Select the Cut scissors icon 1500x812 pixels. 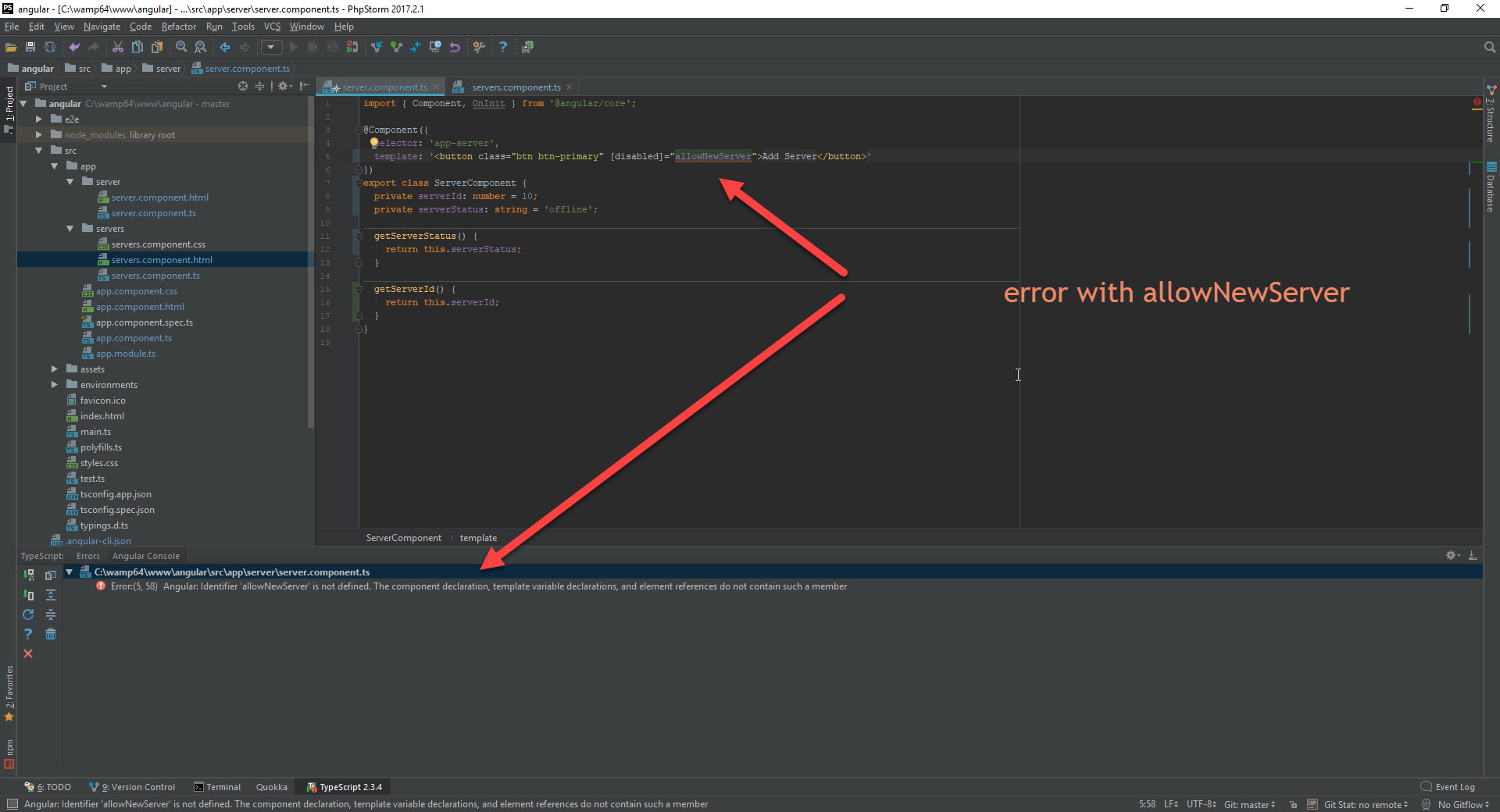(118, 47)
